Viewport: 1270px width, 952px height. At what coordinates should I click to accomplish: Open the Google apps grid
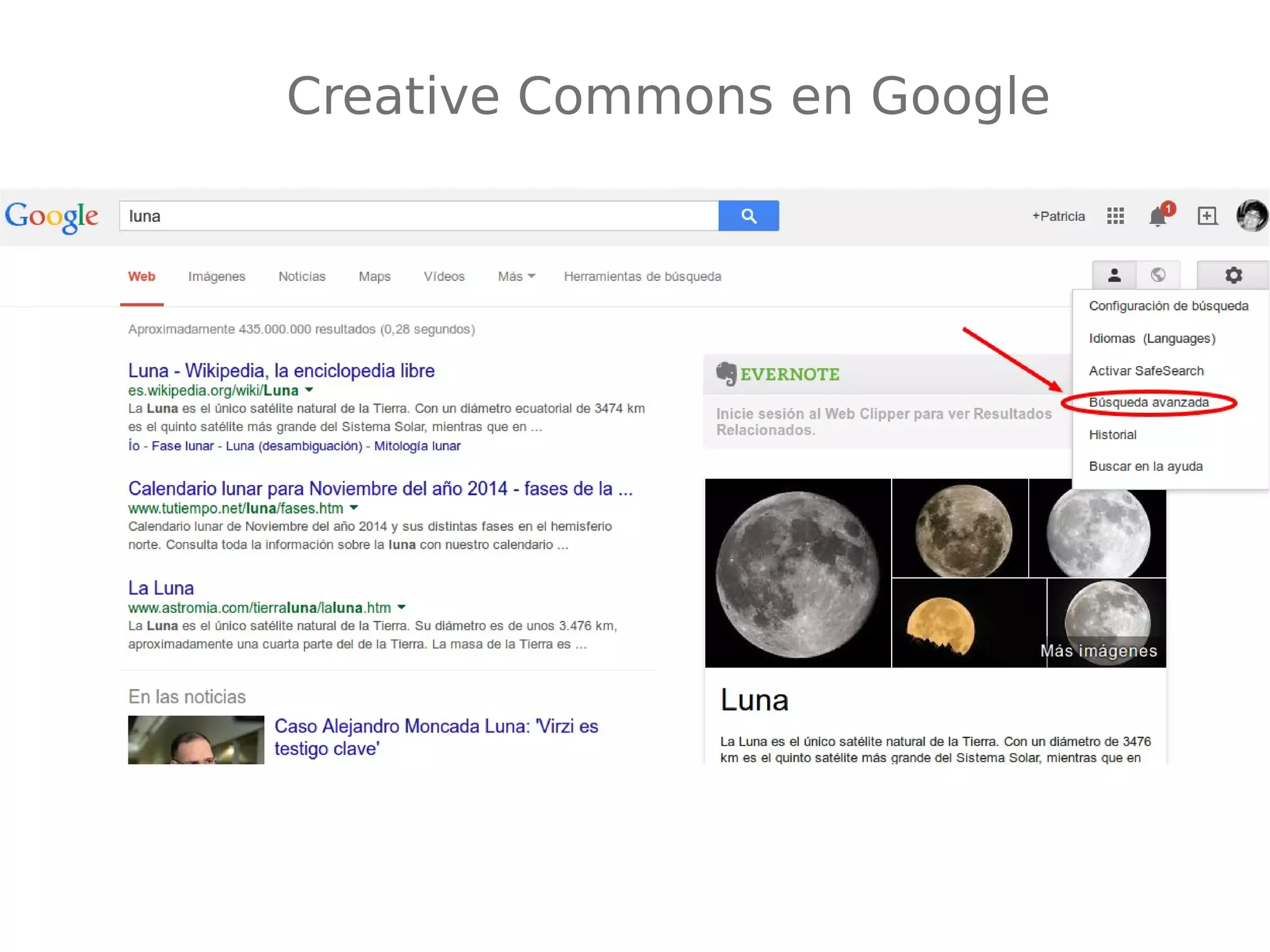coord(1114,216)
